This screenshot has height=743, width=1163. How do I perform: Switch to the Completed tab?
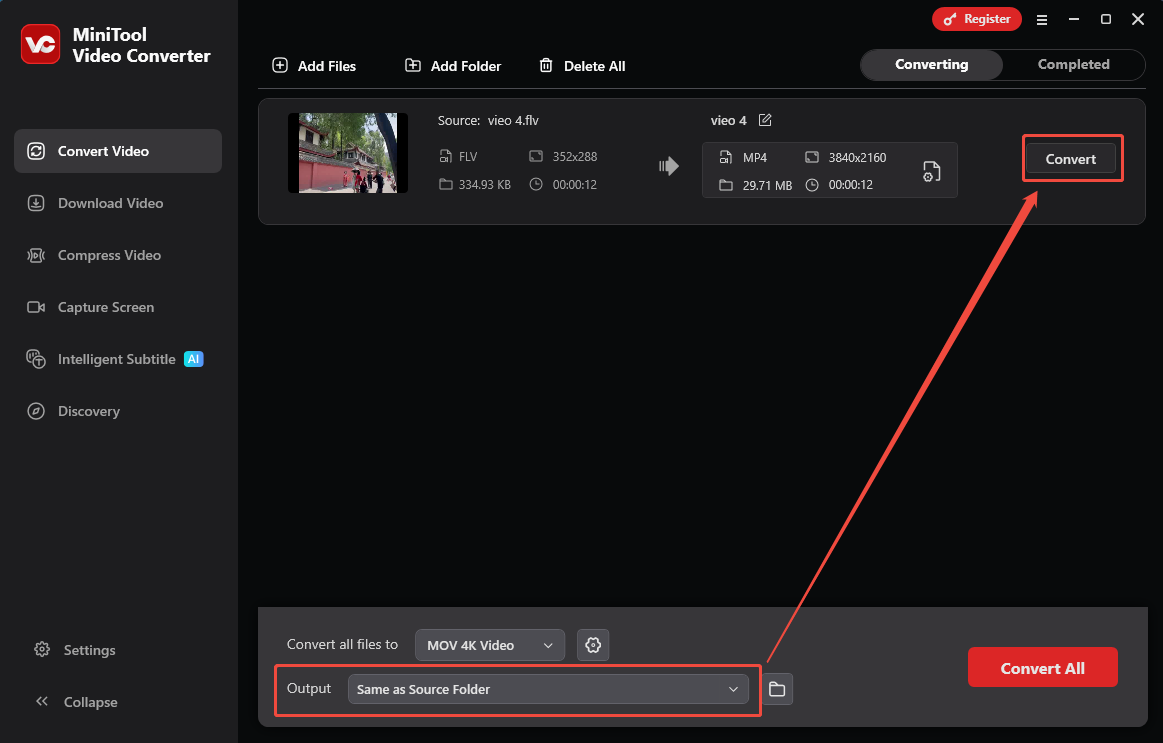tap(1073, 64)
